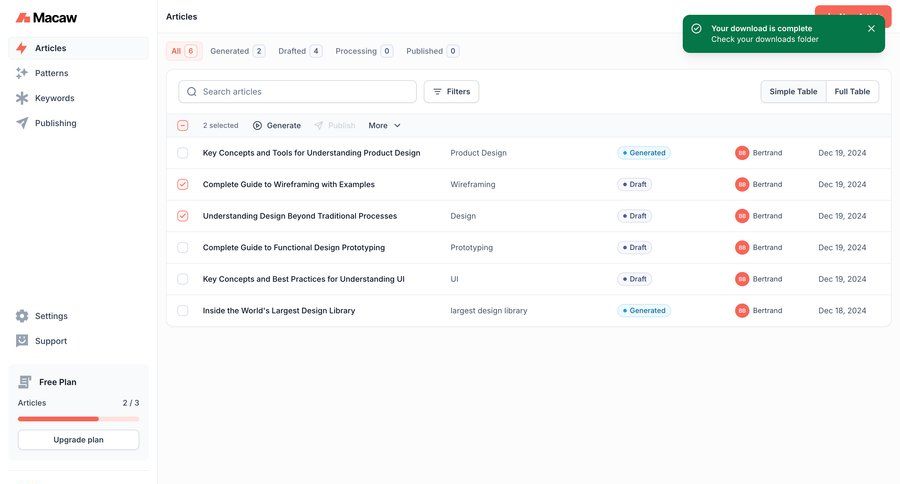Open Key Concepts and Tools for Understanding Product Design
This screenshot has height=484, width=900.
click(x=311, y=153)
